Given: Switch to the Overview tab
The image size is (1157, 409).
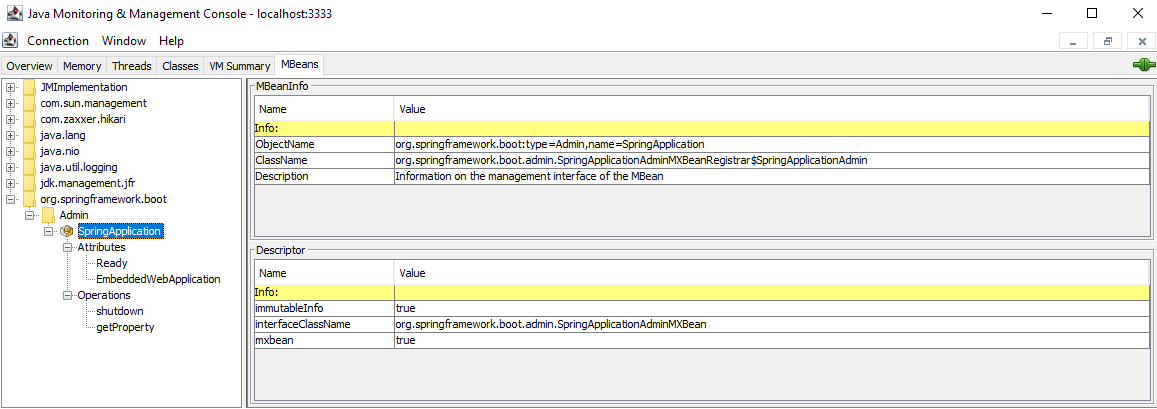Looking at the screenshot, I should click(30, 66).
